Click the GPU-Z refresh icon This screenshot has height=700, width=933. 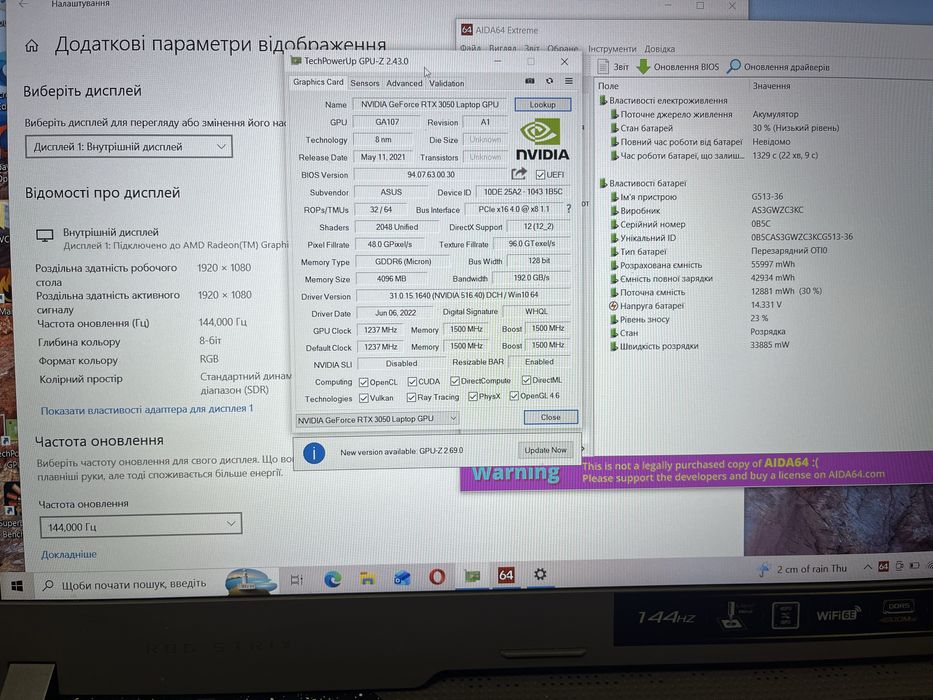coord(549,81)
